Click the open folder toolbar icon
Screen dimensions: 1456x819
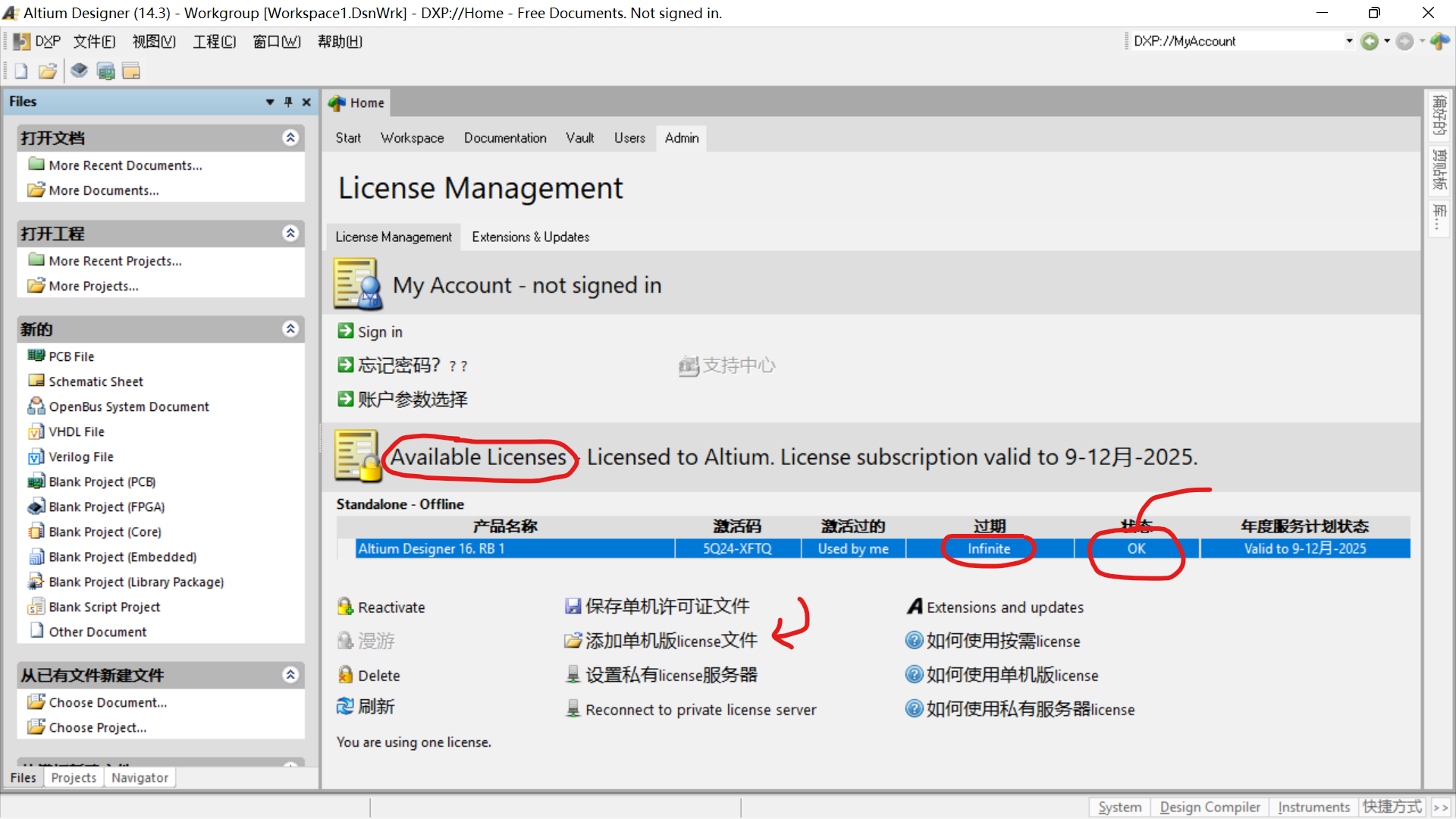point(48,71)
